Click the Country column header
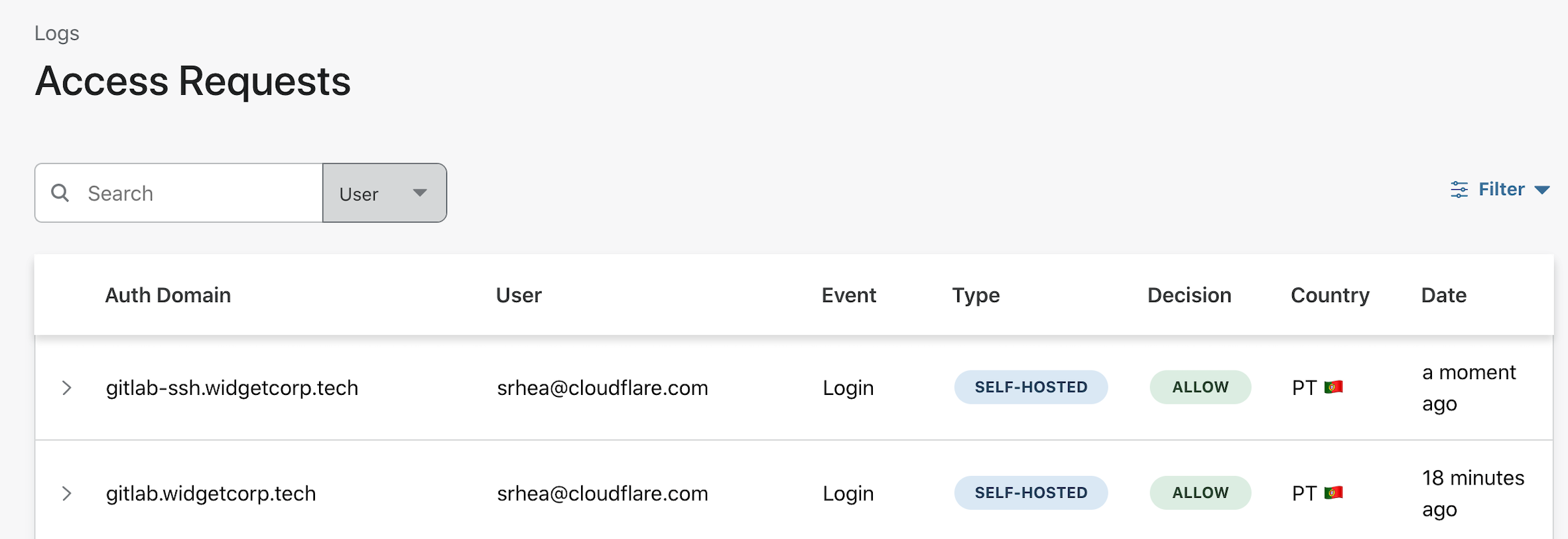The width and height of the screenshot is (1568, 539). pyautogui.click(x=1330, y=295)
